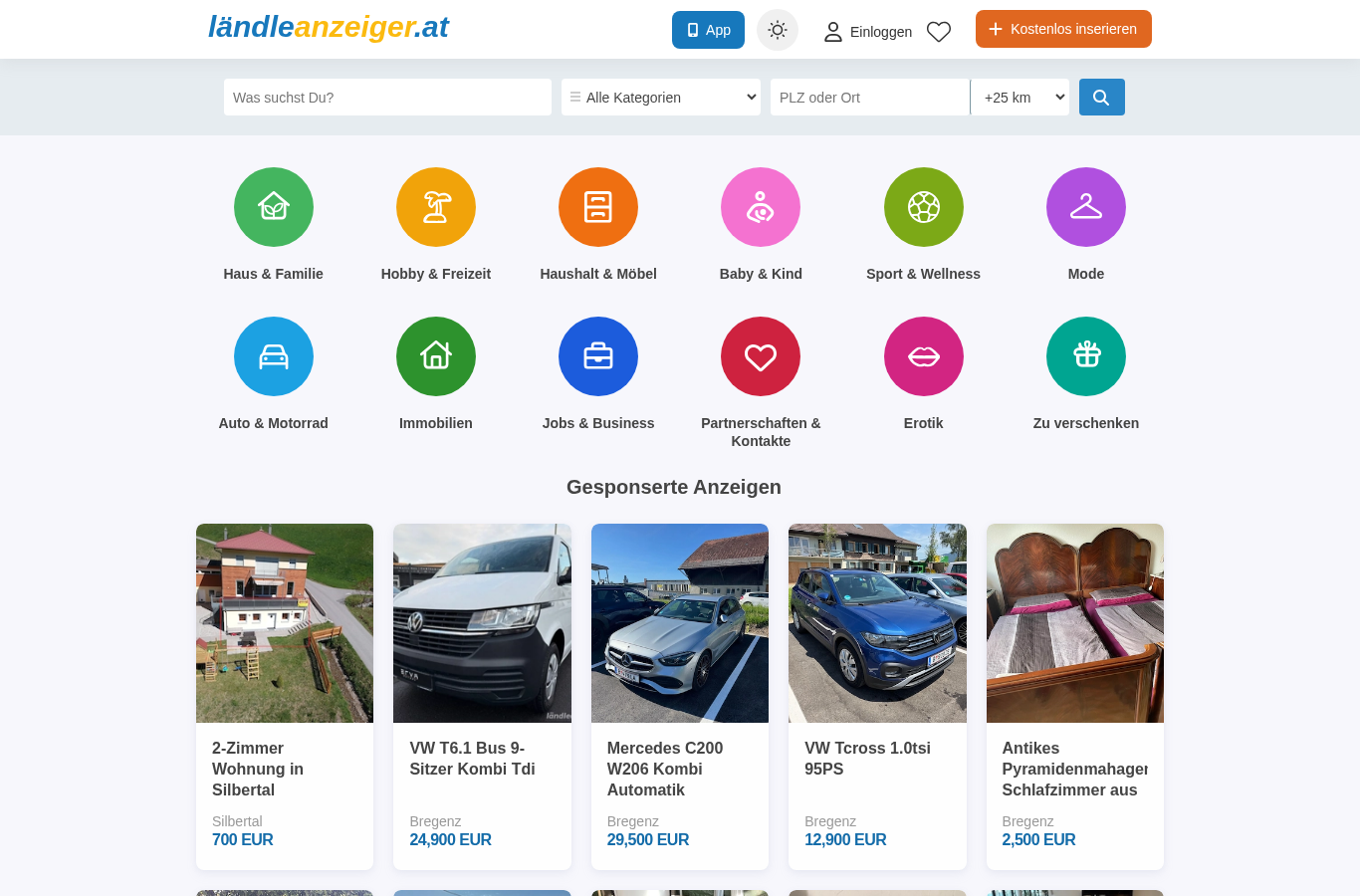Image resolution: width=1360 pixels, height=896 pixels.
Task: Click the Kostenlos inserieren button
Action: click(1063, 29)
